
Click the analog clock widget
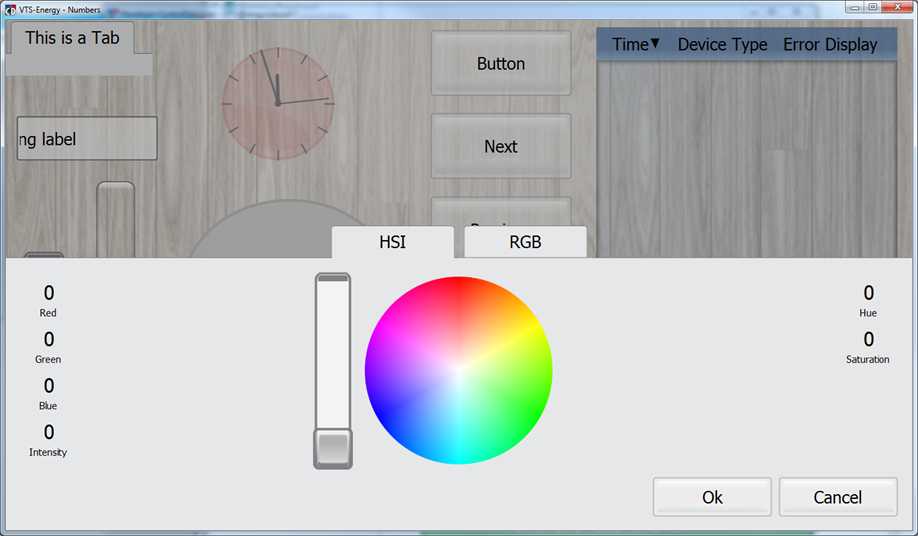tap(278, 103)
